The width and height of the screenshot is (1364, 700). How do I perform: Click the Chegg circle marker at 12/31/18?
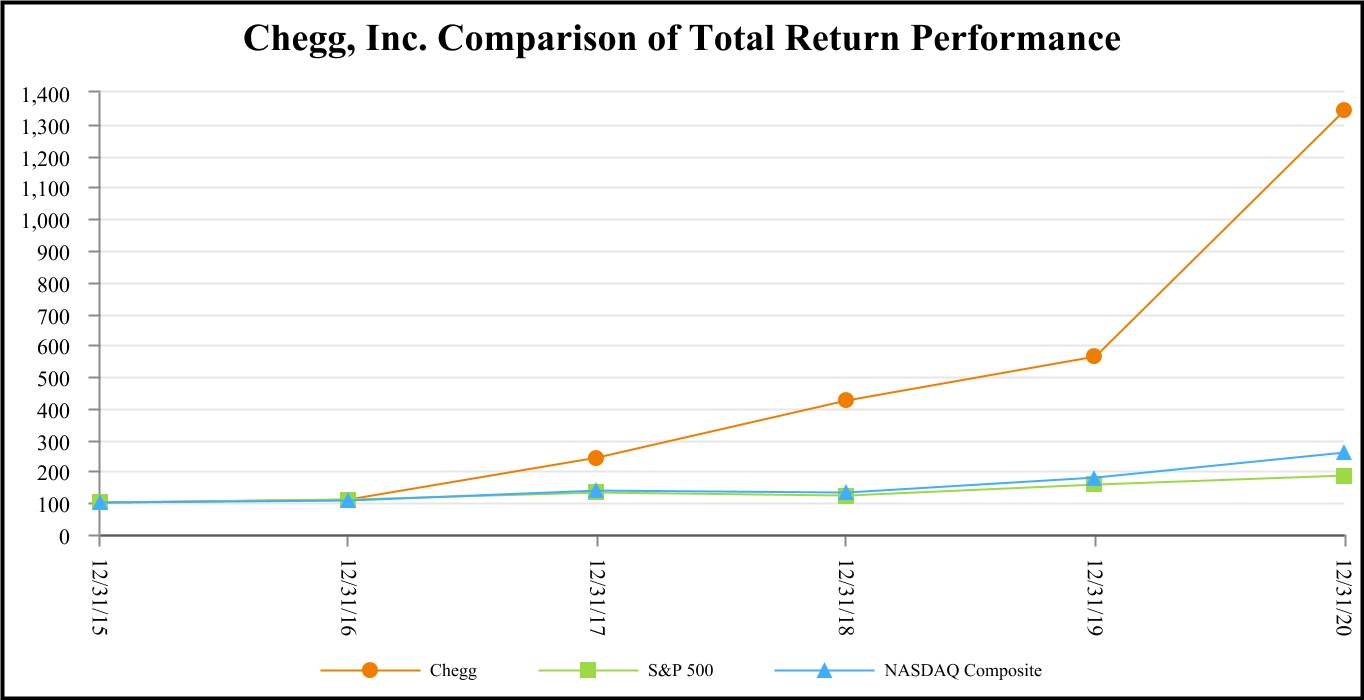845,400
